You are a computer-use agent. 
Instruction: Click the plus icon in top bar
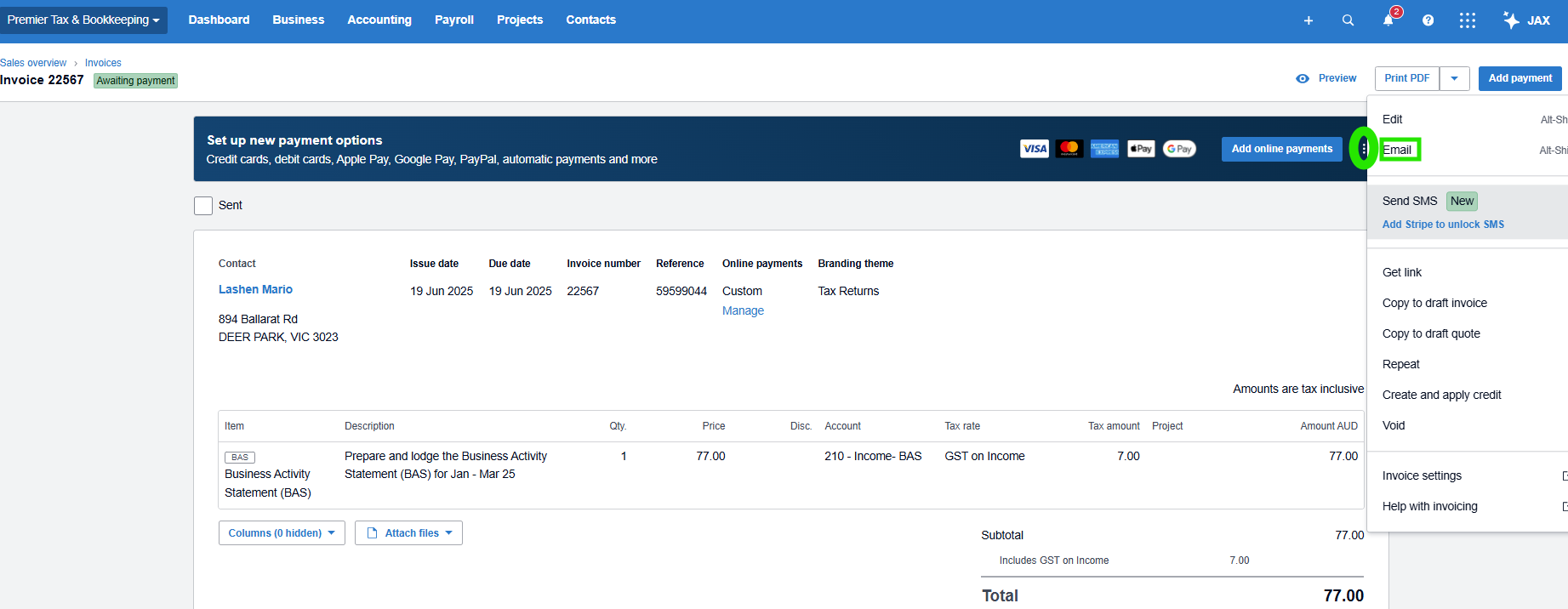click(1309, 20)
